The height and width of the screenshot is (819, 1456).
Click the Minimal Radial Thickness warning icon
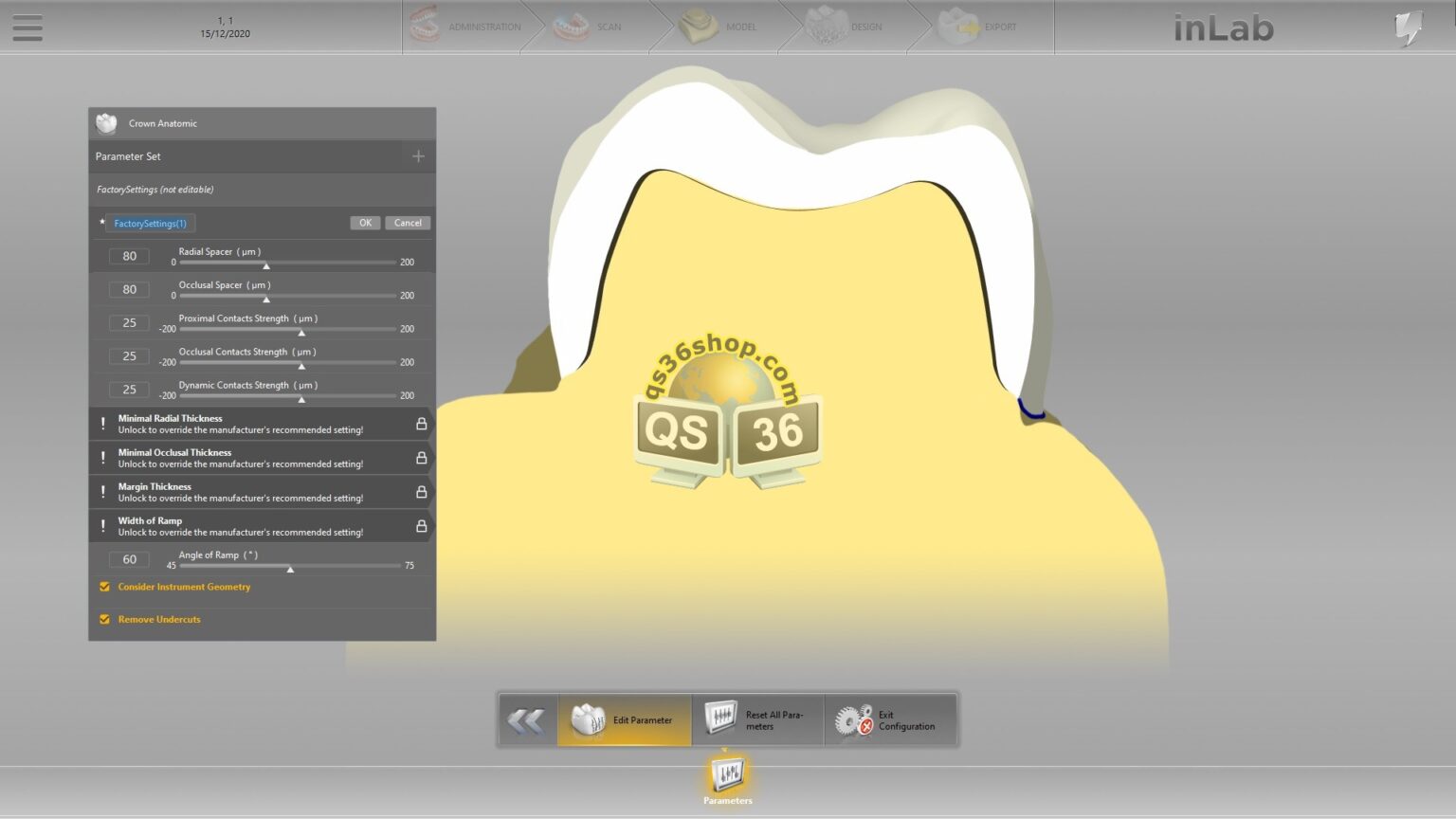[x=103, y=424]
